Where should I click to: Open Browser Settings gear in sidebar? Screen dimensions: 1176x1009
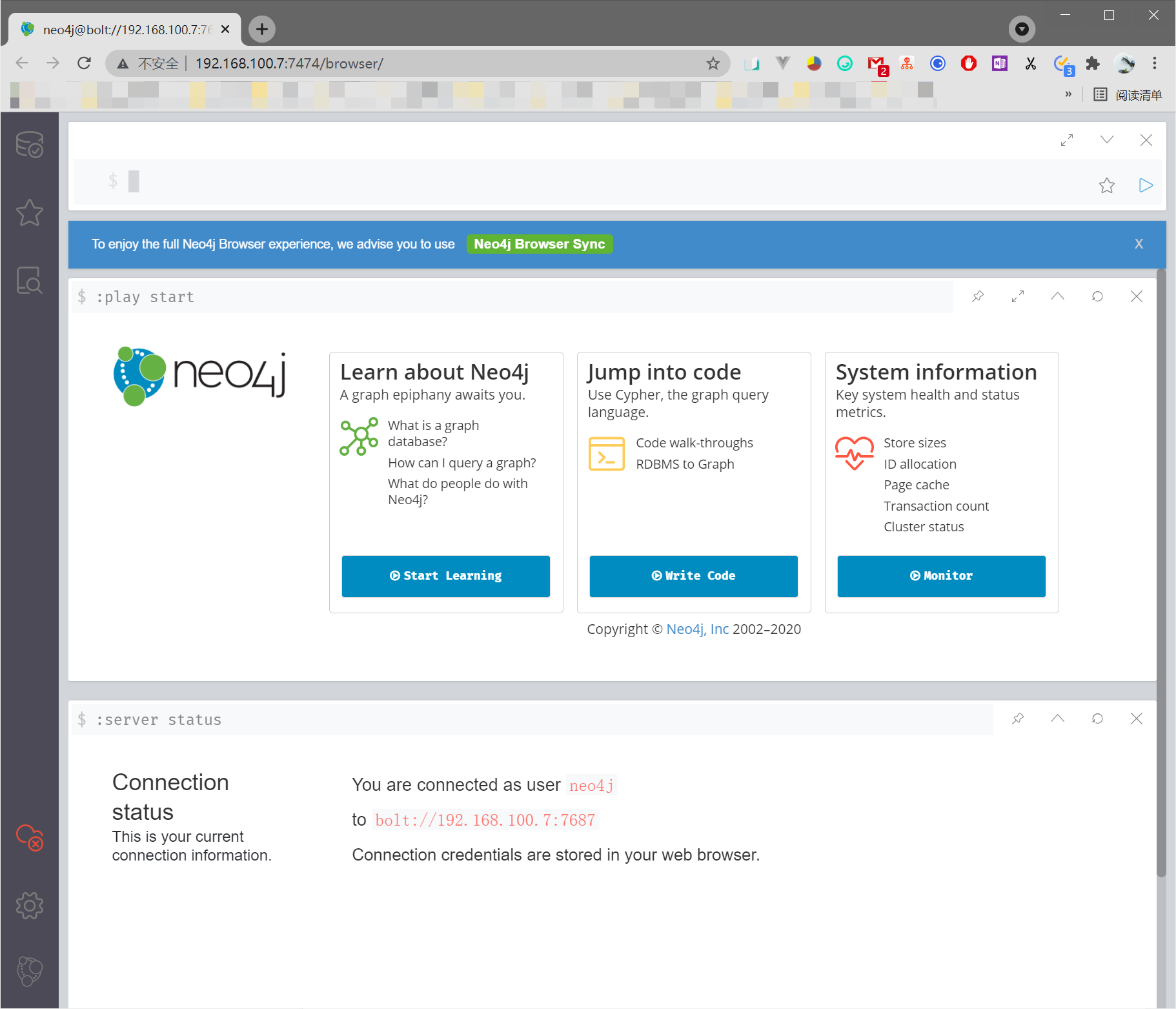pyautogui.click(x=30, y=905)
